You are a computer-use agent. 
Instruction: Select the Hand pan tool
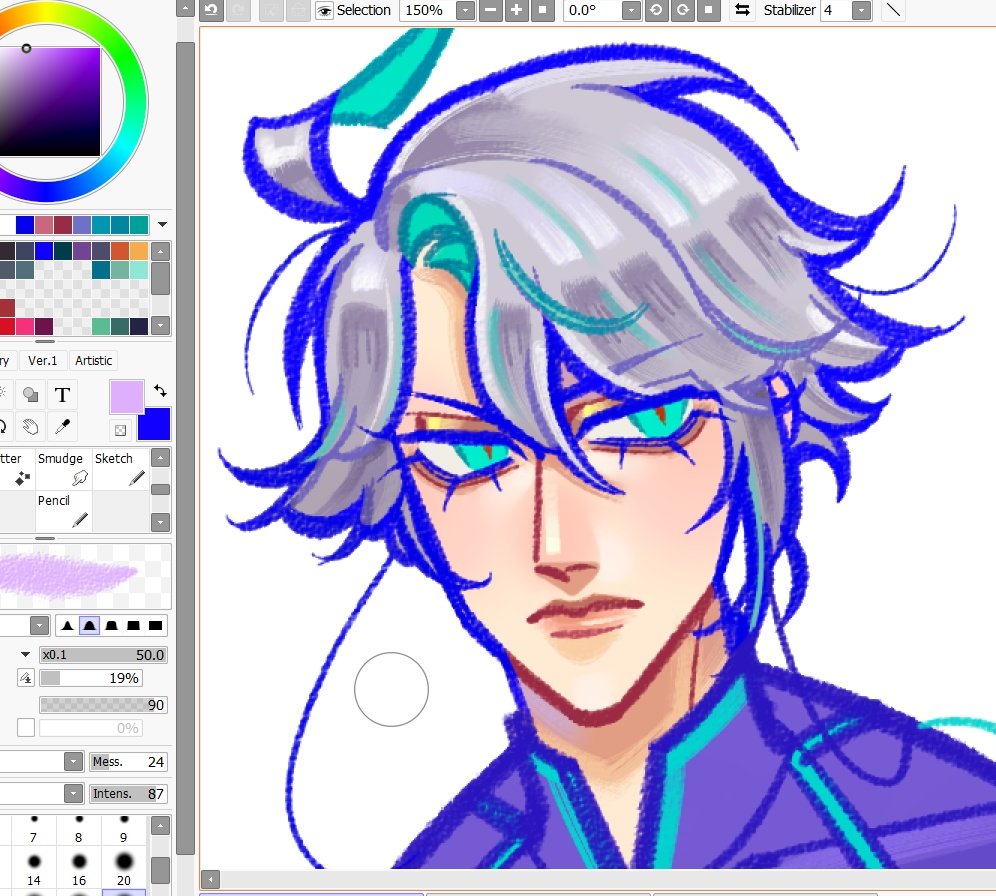pyautogui.click(x=30, y=427)
